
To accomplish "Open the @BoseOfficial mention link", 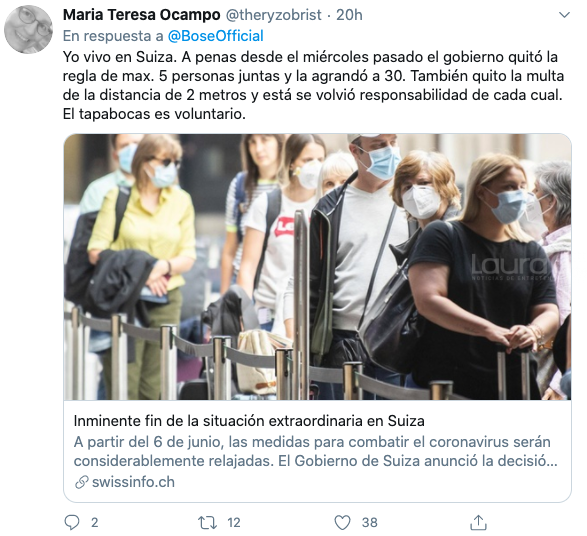I will pyautogui.click(x=216, y=36).
